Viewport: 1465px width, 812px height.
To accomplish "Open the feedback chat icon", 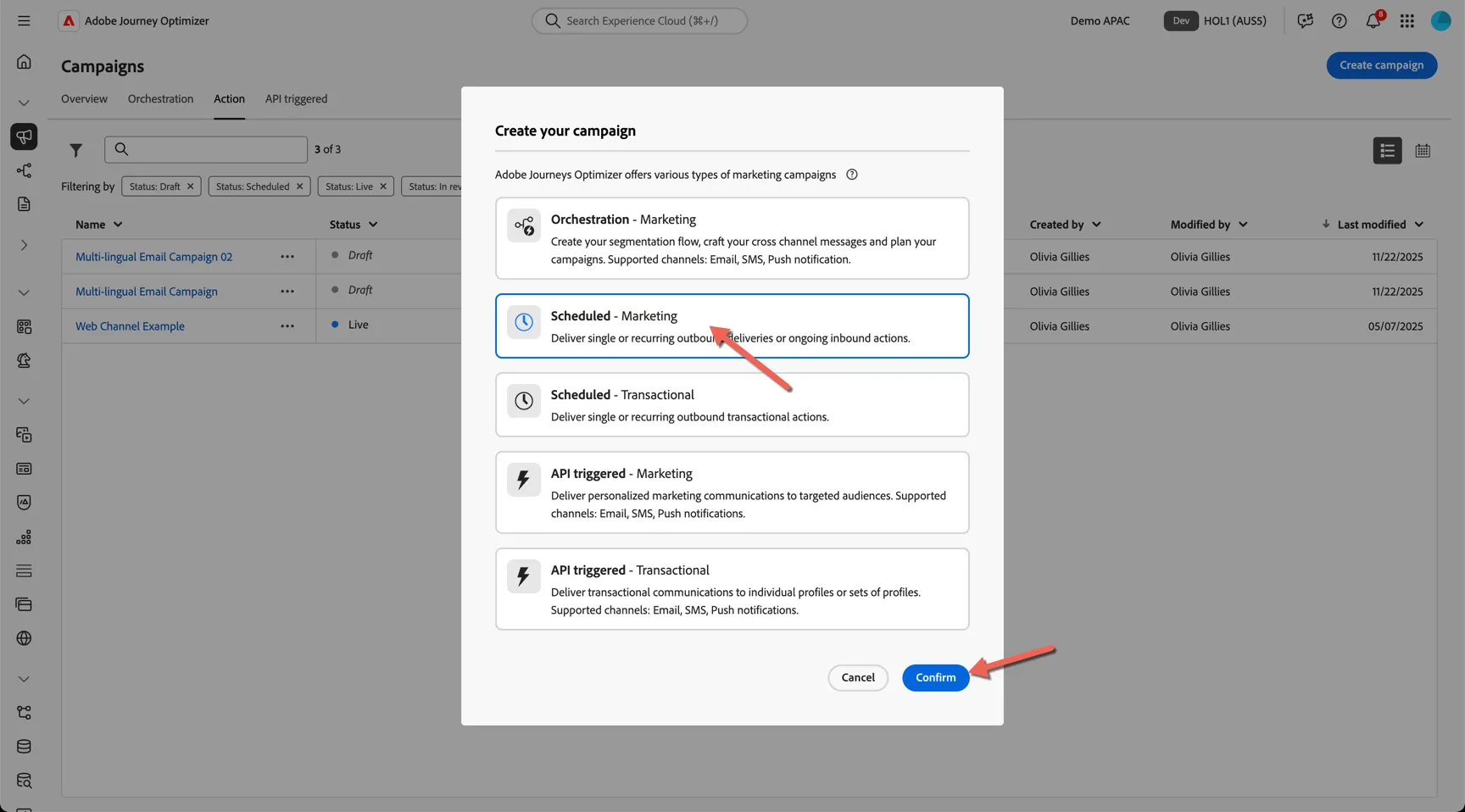I will (x=1305, y=21).
